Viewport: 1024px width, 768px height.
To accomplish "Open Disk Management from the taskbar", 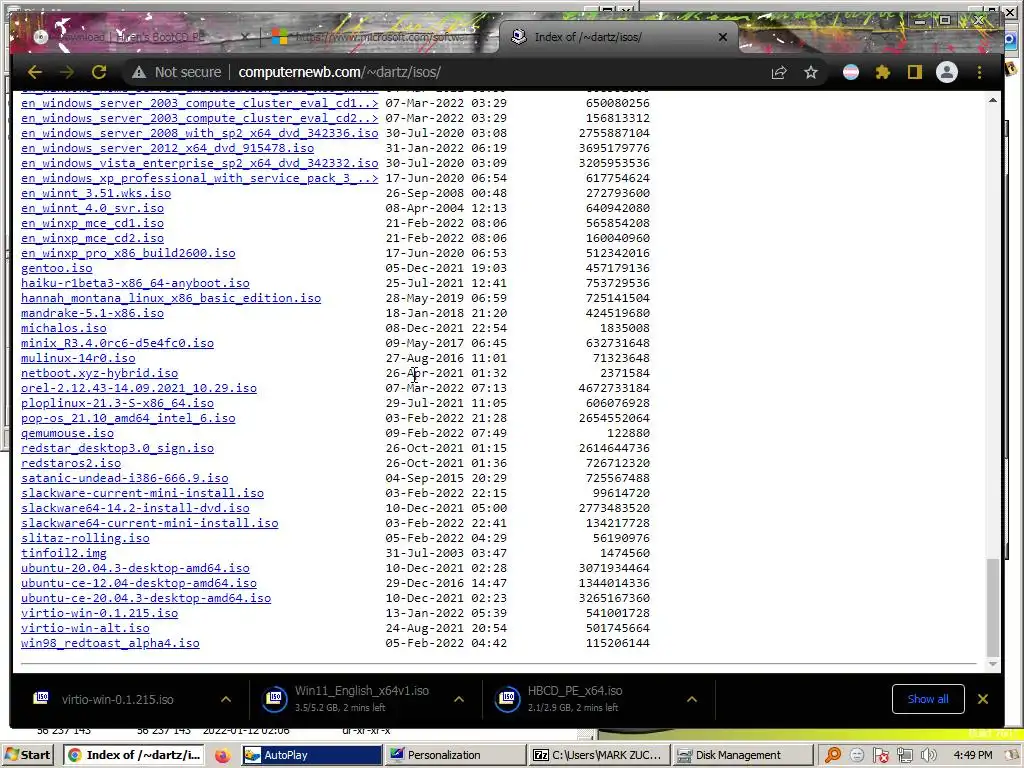I will [743, 755].
